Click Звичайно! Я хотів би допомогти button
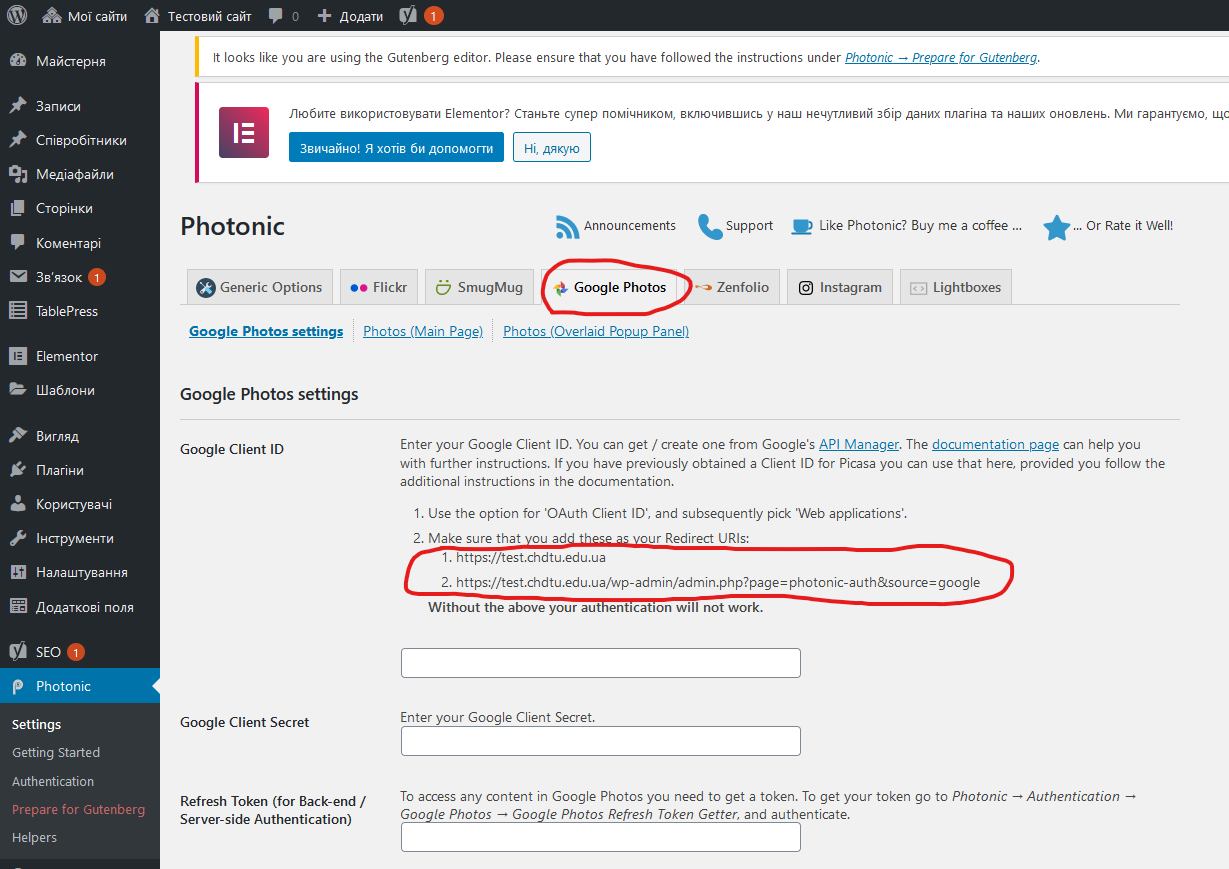 pos(396,148)
